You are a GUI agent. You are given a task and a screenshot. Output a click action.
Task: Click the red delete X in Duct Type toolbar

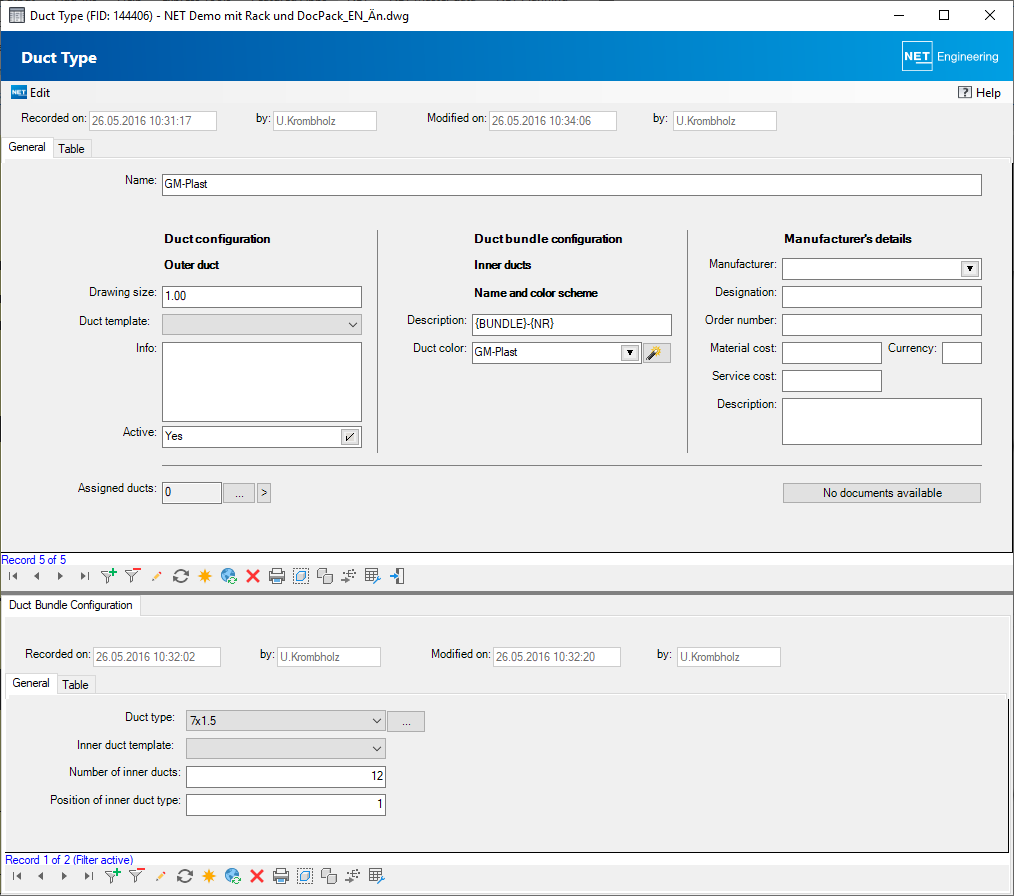[253, 576]
